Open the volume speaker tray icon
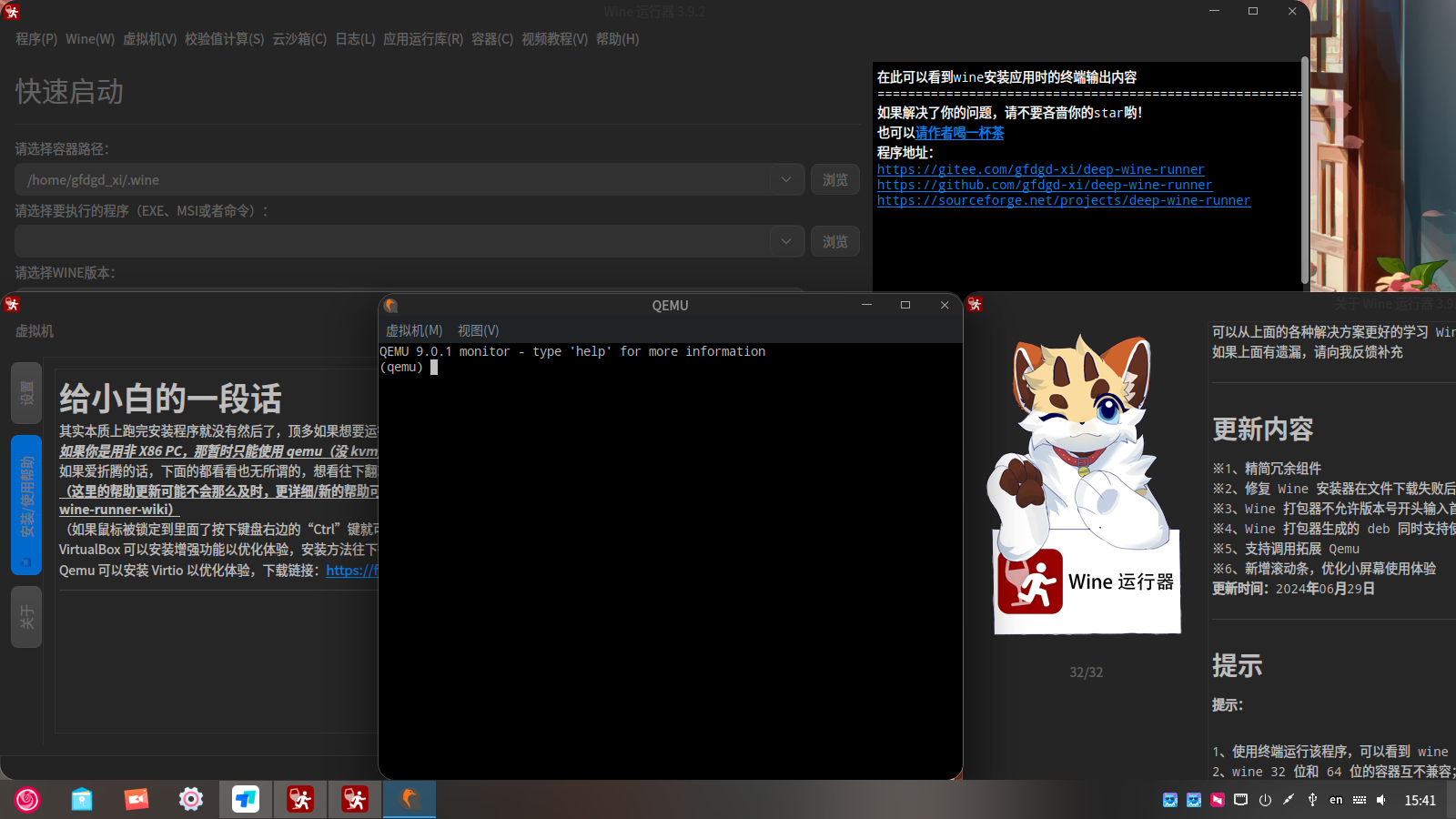 (x=1381, y=800)
